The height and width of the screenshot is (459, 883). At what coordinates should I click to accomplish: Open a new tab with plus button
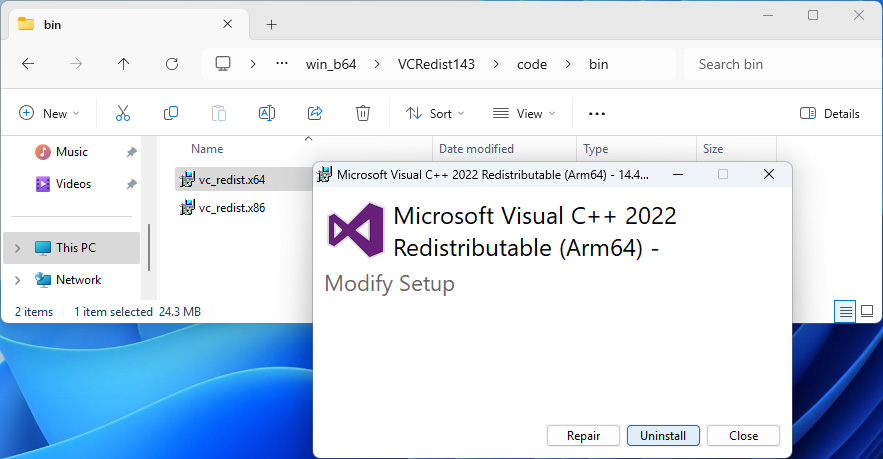[x=271, y=24]
